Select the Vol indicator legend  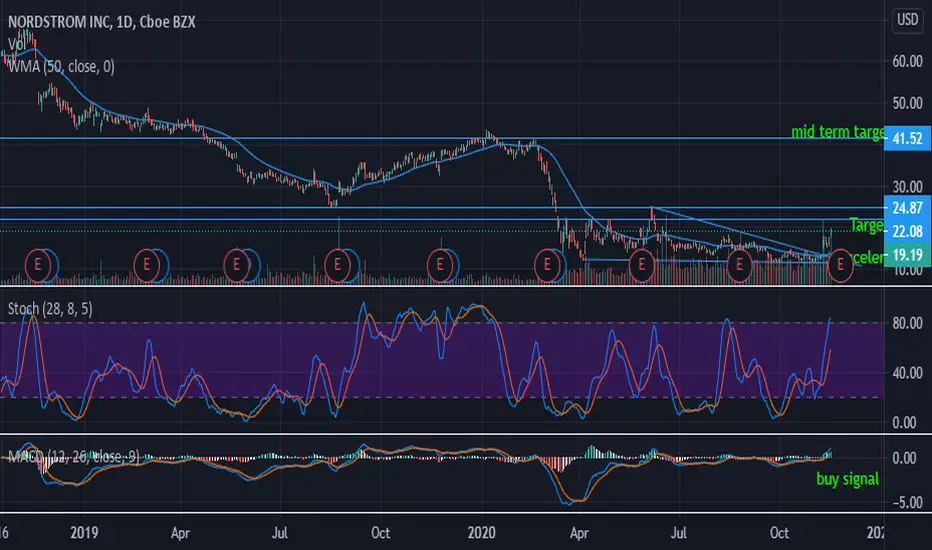(x=17, y=45)
